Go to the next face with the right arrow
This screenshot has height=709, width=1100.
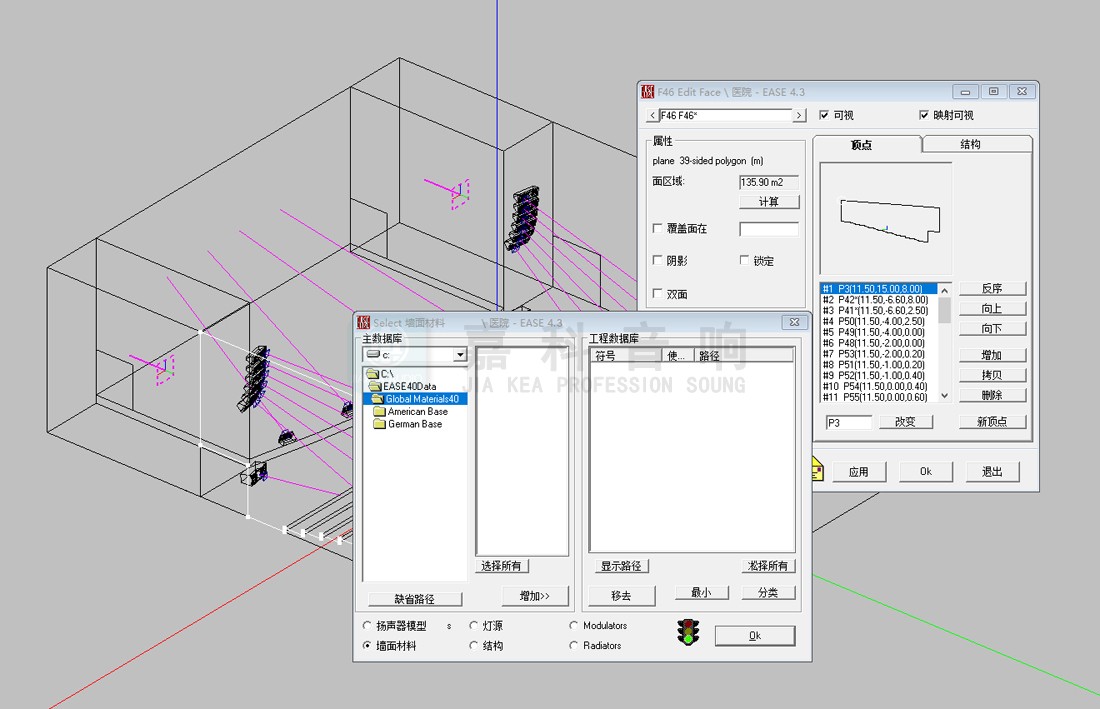click(x=799, y=116)
